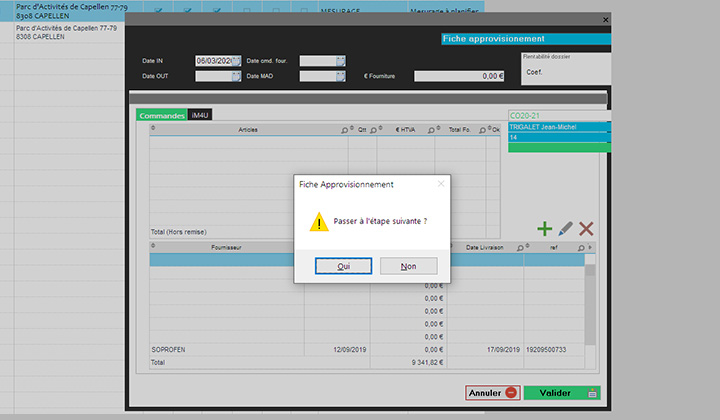Confirm with the Oui button

tap(343, 266)
